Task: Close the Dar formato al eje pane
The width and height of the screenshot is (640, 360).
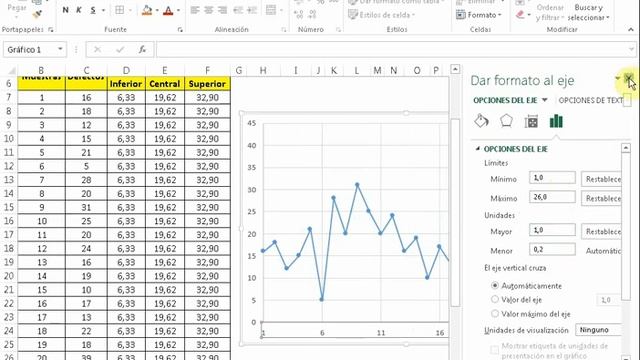Action: (x=629, y=78)
